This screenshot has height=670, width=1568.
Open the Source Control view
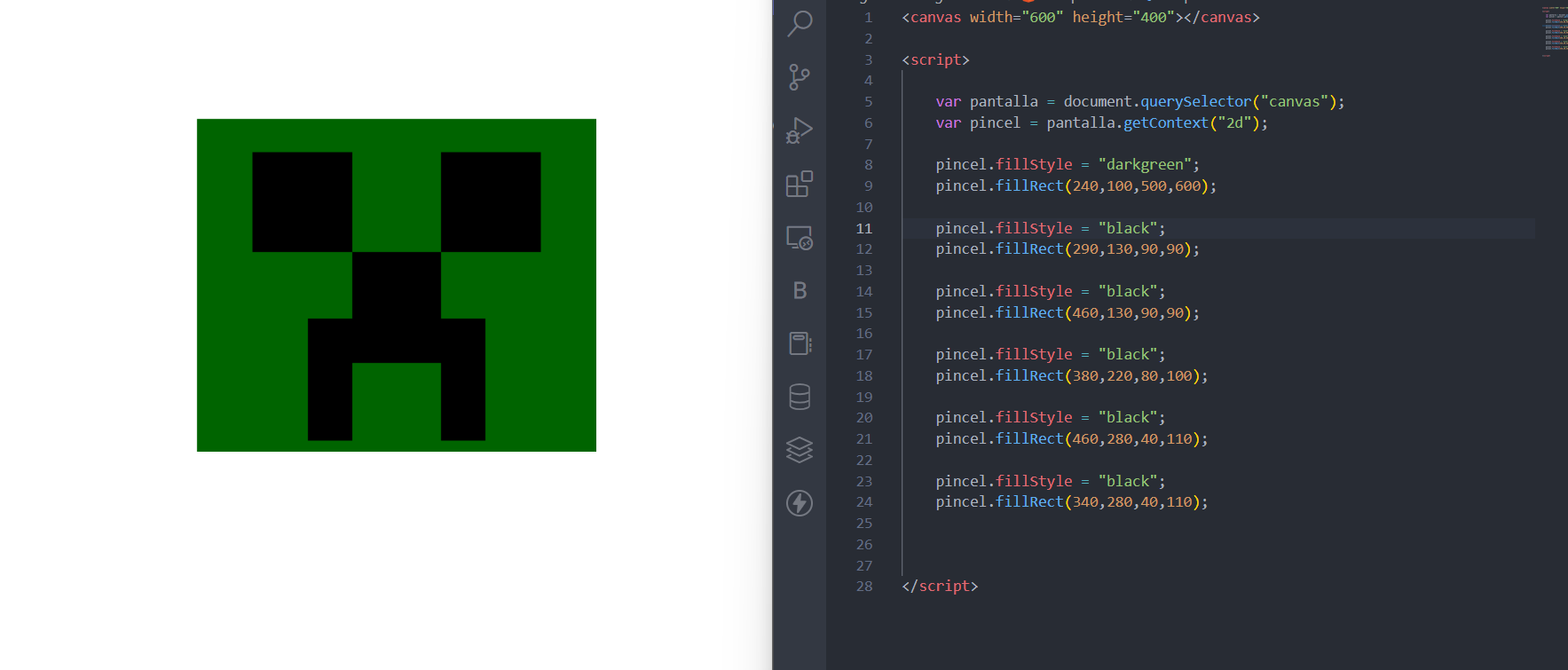pyautogui.click(x=800, y=77)
